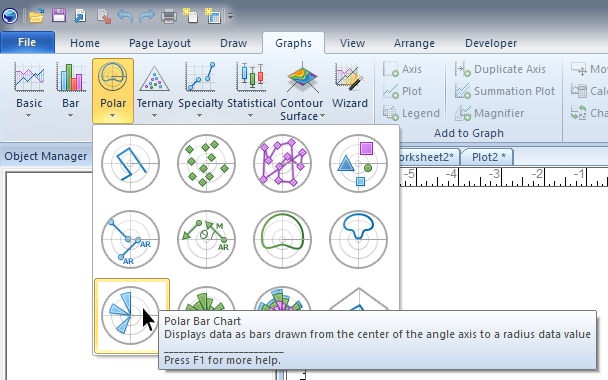
Task: Expand the quick access toolbar customize arrow
Action: [231, 16]
